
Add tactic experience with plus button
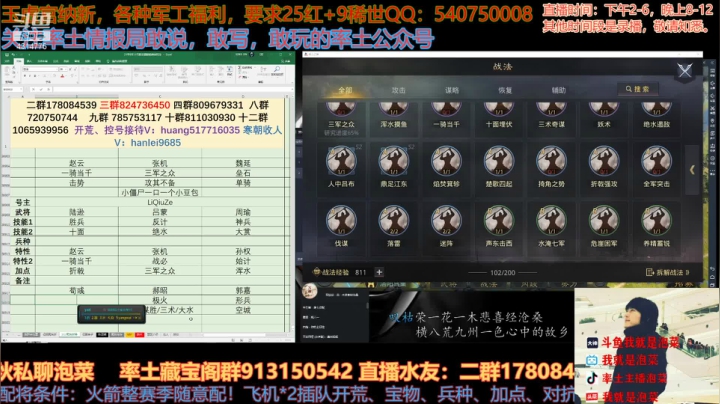click(x=379, y=272)
